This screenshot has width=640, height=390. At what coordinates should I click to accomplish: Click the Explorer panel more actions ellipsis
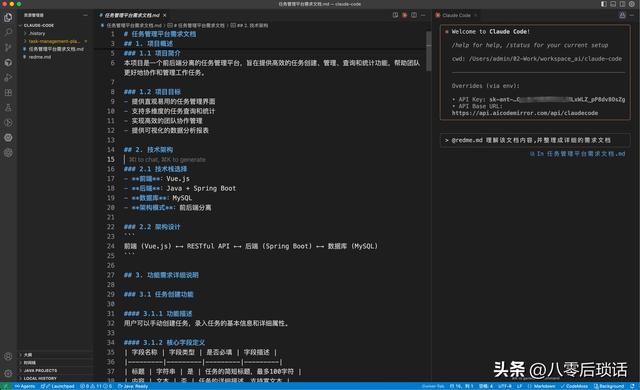click(x=85, y=15)
